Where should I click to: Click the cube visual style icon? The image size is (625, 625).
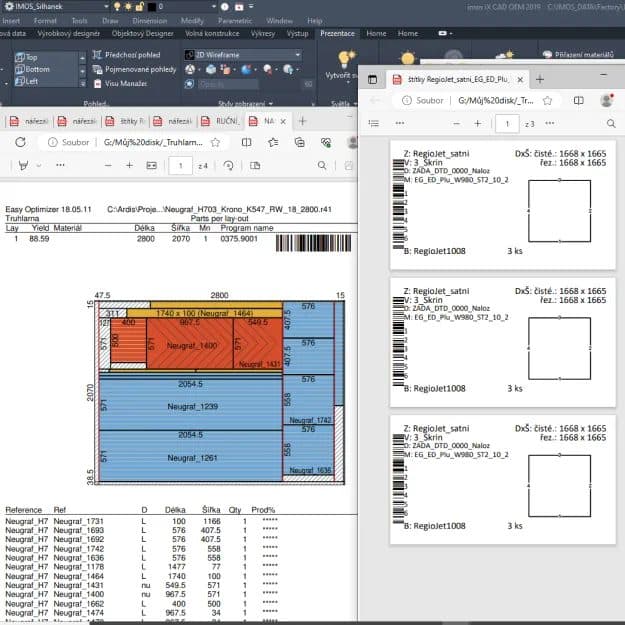coord(211,70)
